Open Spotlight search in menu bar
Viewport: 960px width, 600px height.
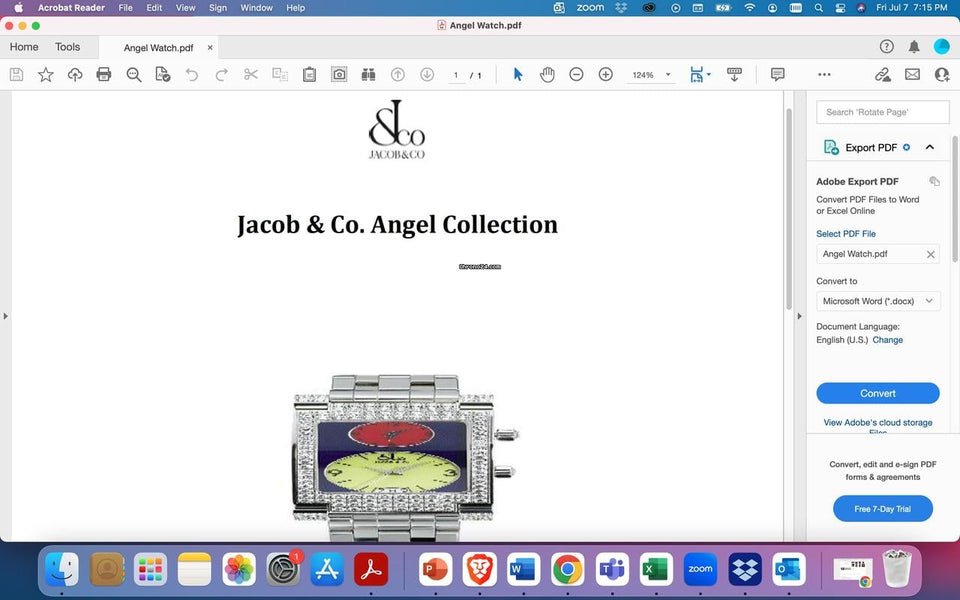click(819, 8)
